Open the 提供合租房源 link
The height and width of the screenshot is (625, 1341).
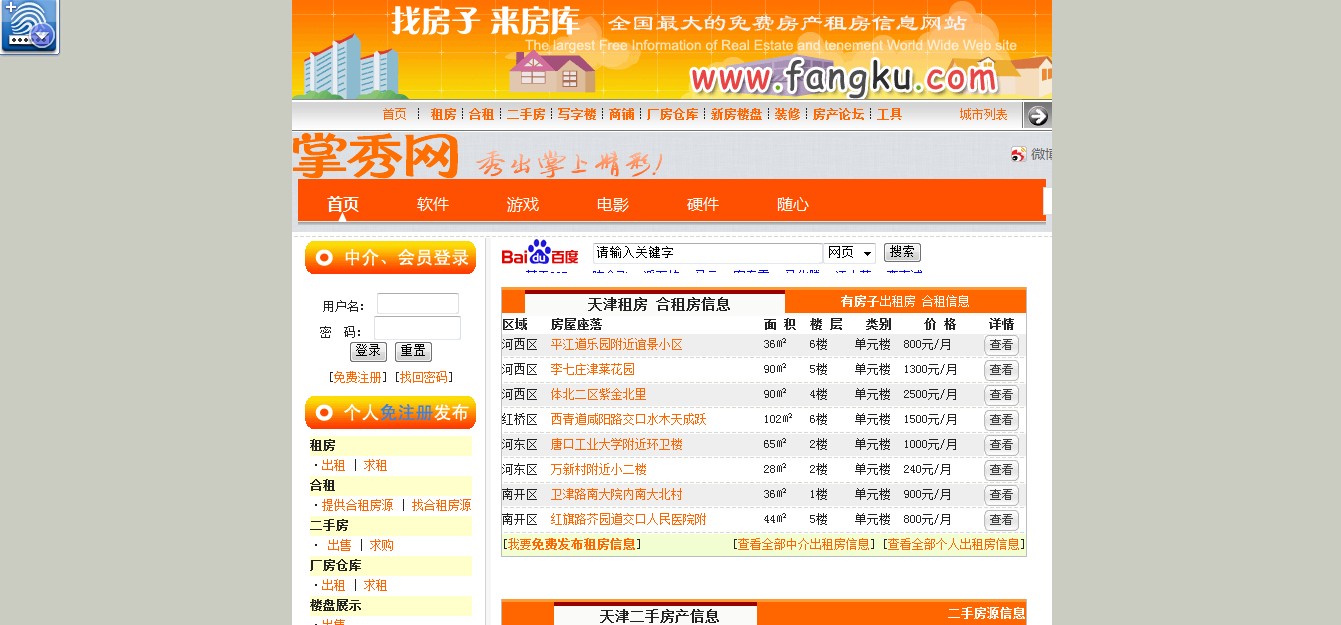[x=357, y=505]
